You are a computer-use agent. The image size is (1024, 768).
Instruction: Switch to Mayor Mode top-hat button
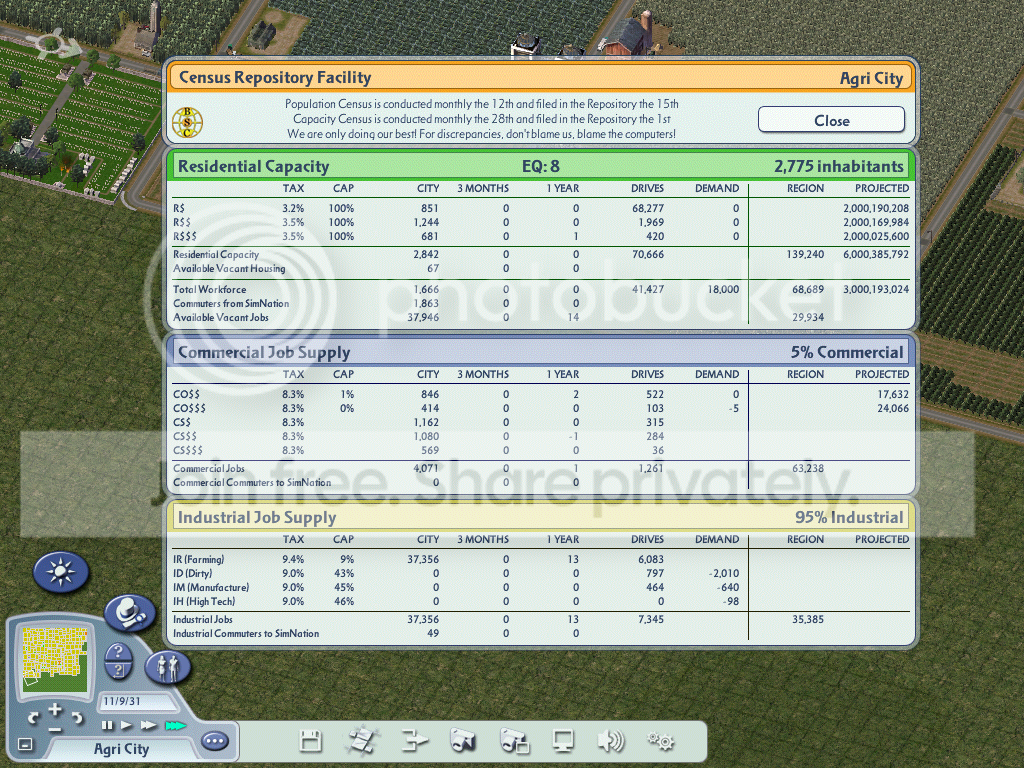tap(130, 613)
